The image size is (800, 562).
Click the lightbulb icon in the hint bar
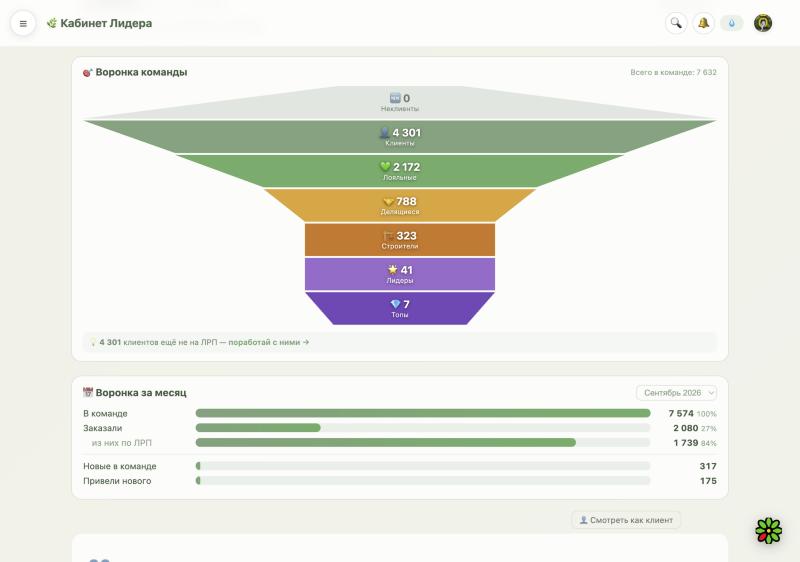(93, 343)
